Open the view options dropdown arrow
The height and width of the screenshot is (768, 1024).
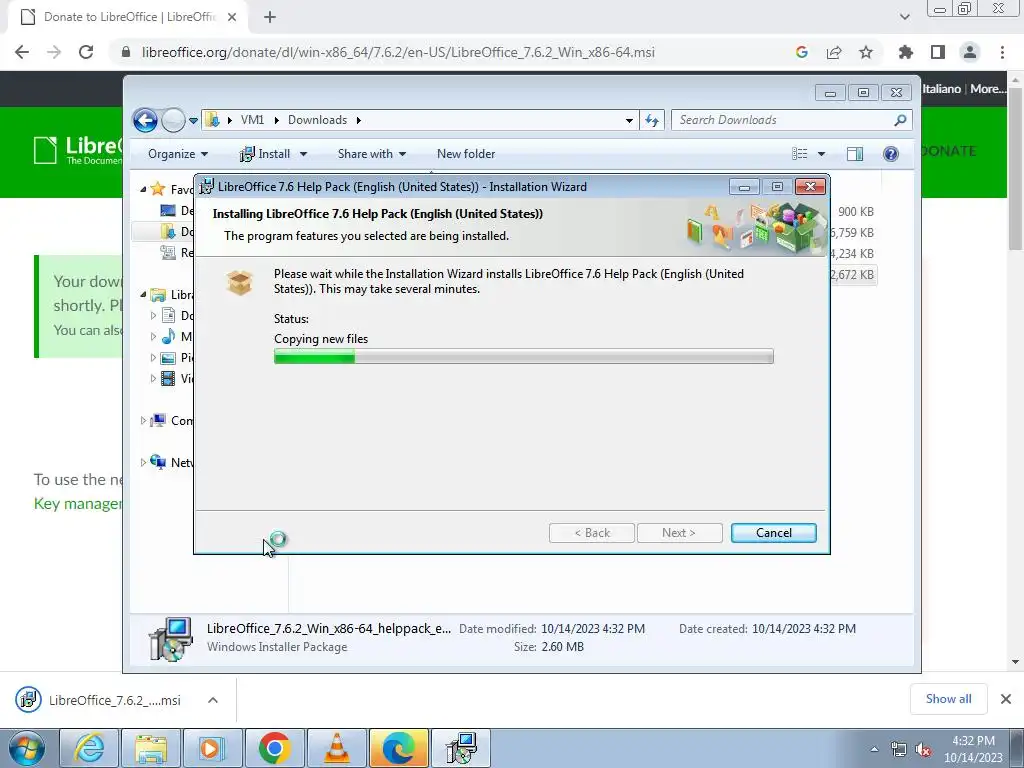coord(821,154)
